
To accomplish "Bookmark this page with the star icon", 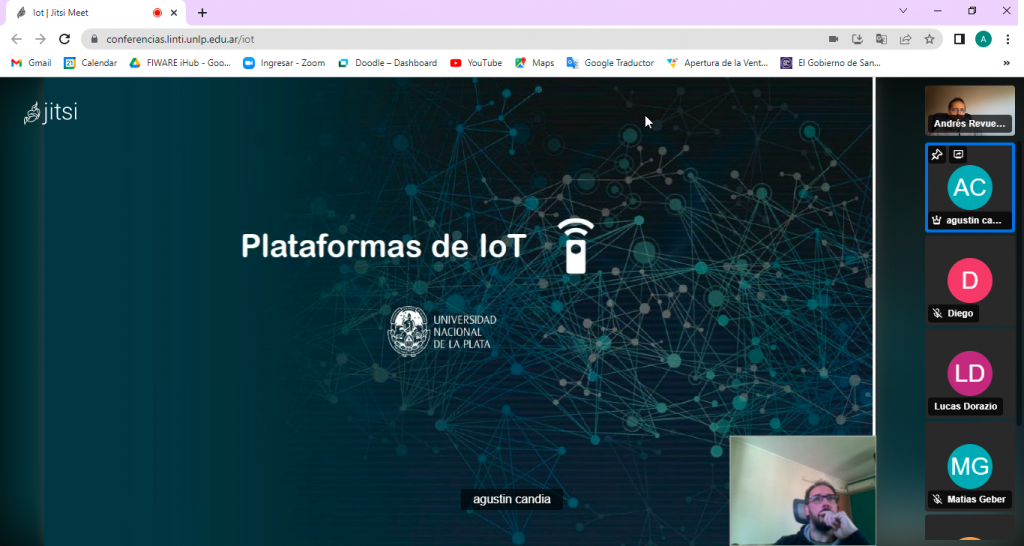I will 929,39.
